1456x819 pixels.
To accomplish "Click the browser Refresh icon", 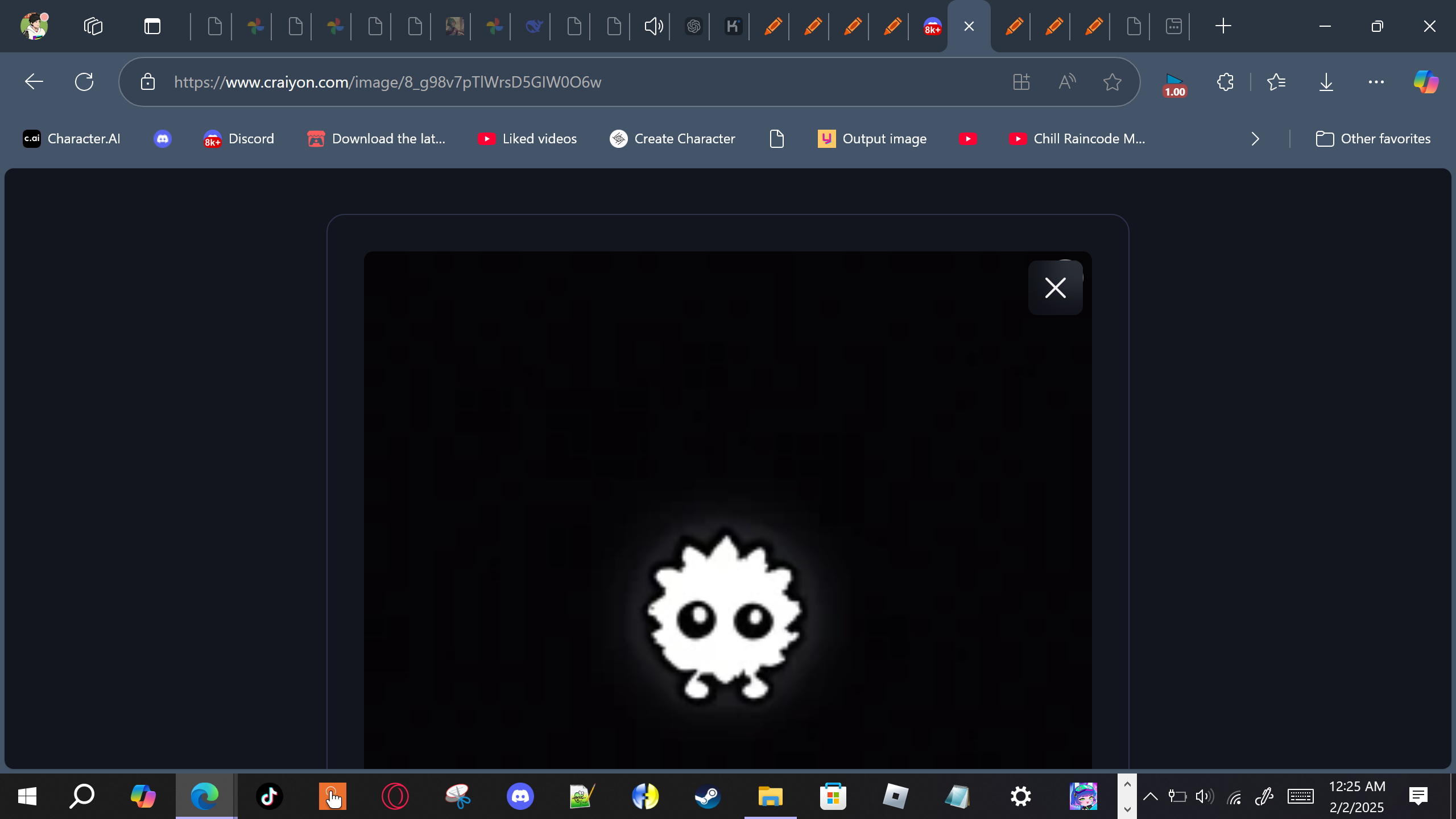I will [x=84, y=82].
